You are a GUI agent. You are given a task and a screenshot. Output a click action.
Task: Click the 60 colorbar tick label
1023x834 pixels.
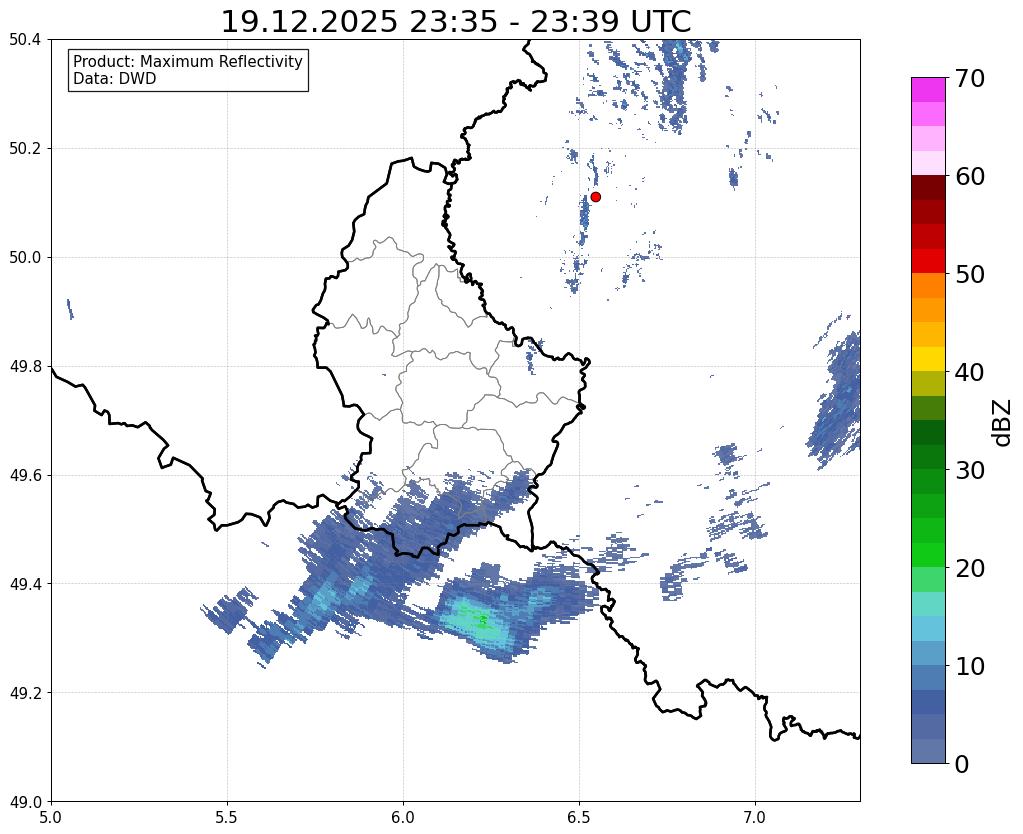970,176
